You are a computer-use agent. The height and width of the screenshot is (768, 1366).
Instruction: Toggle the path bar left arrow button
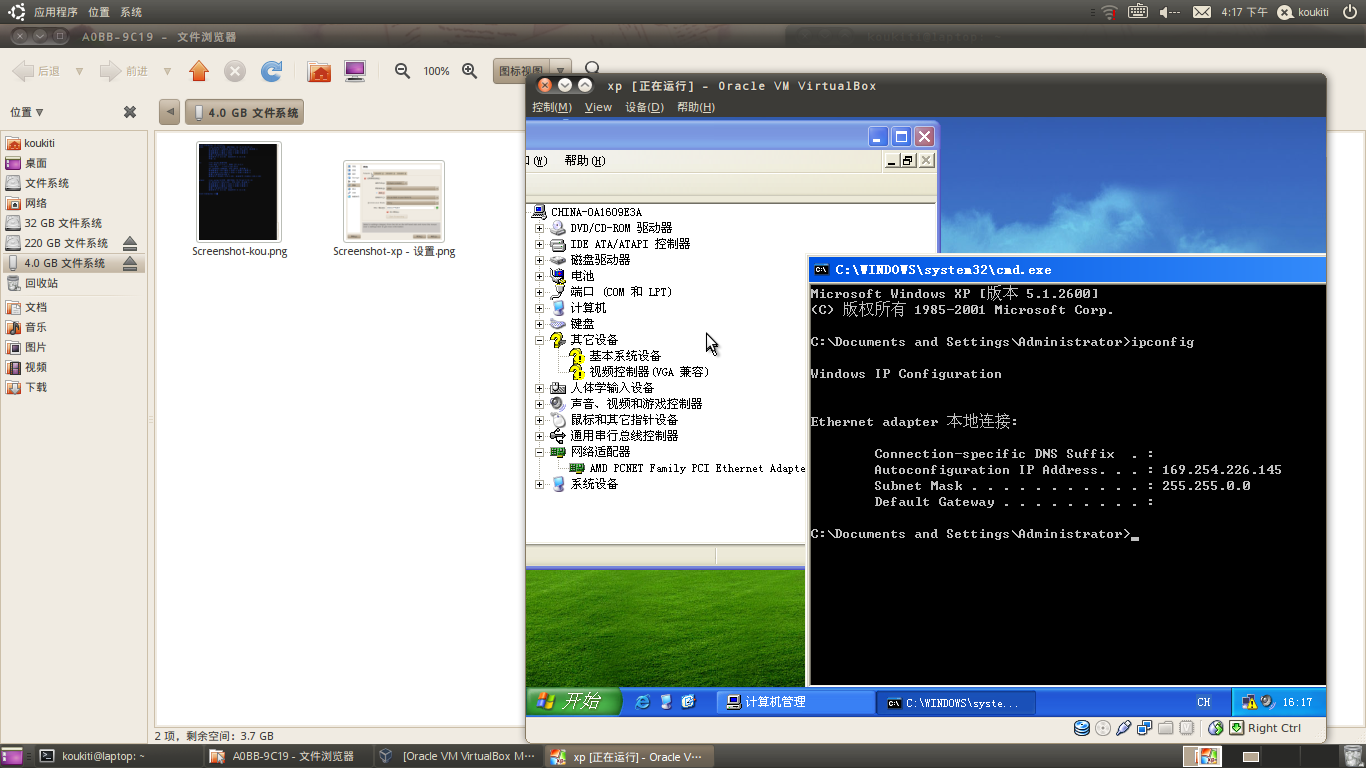tap(169, 112)
